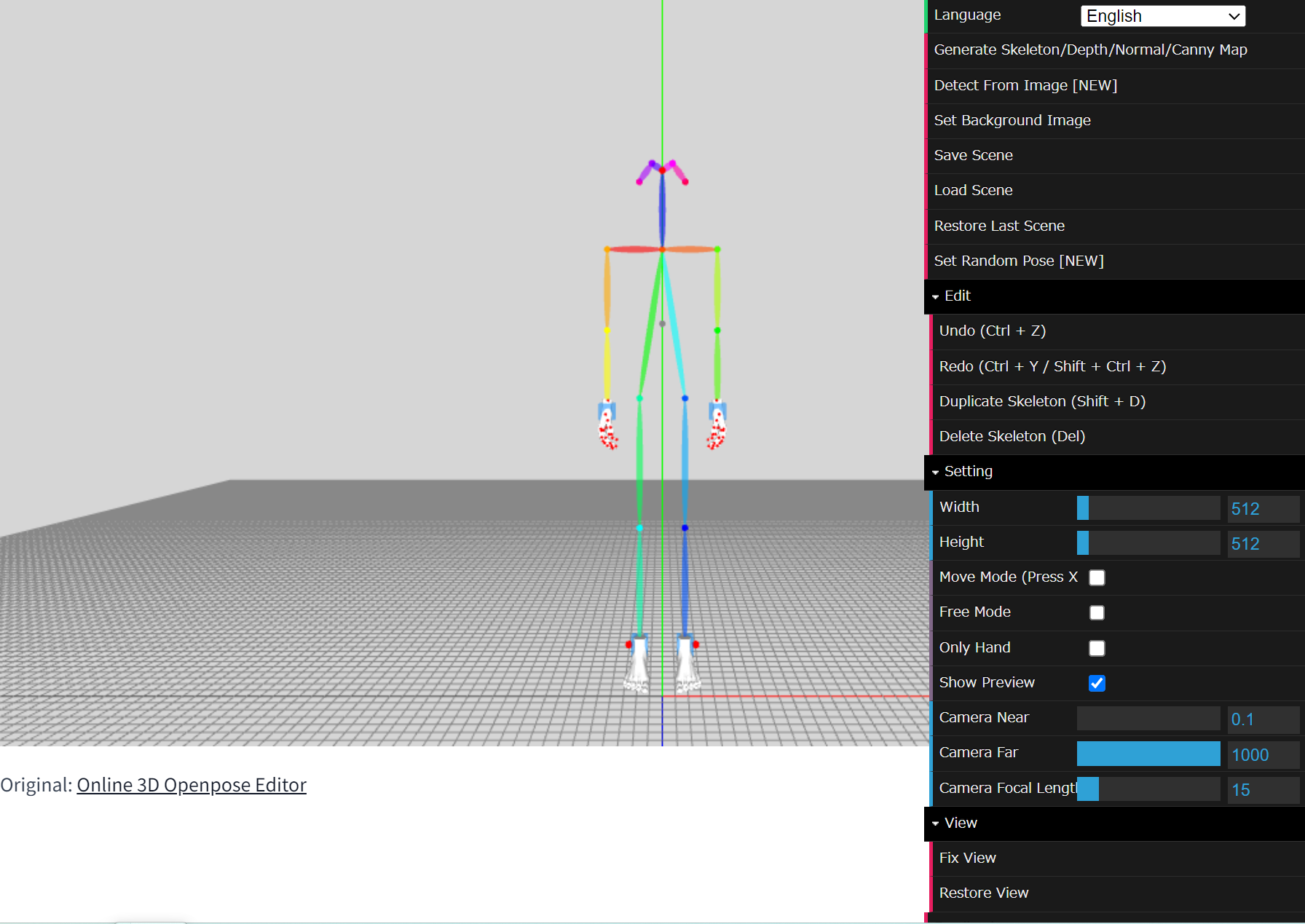Collapse the Edit section

pos(936,297)
